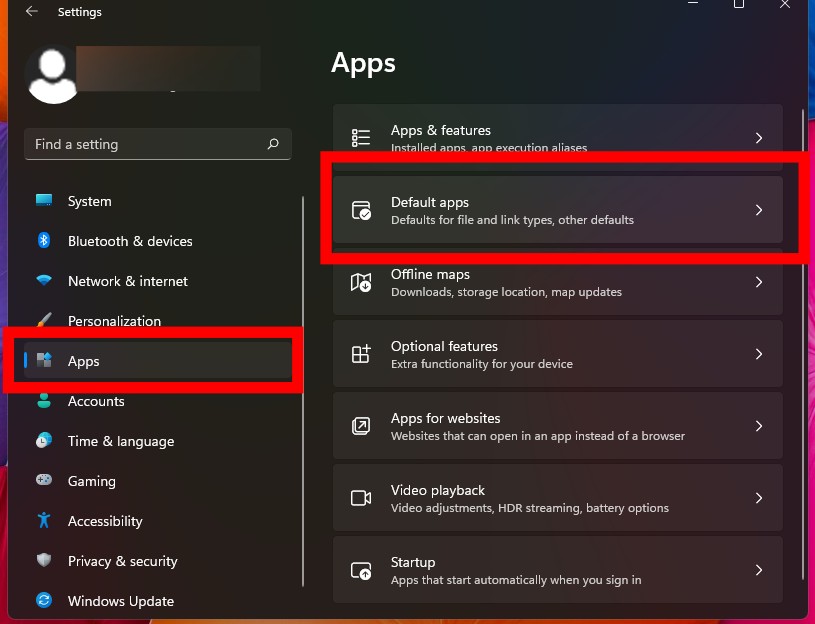Open Apps & features settings
Image resolution: width=815 pixels, height=624 pixels.
pos(558,138)
